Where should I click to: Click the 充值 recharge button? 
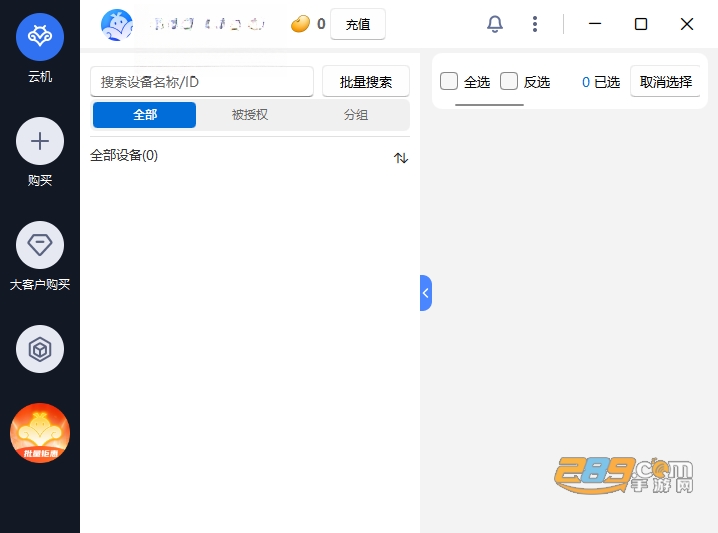coord(358,24)
